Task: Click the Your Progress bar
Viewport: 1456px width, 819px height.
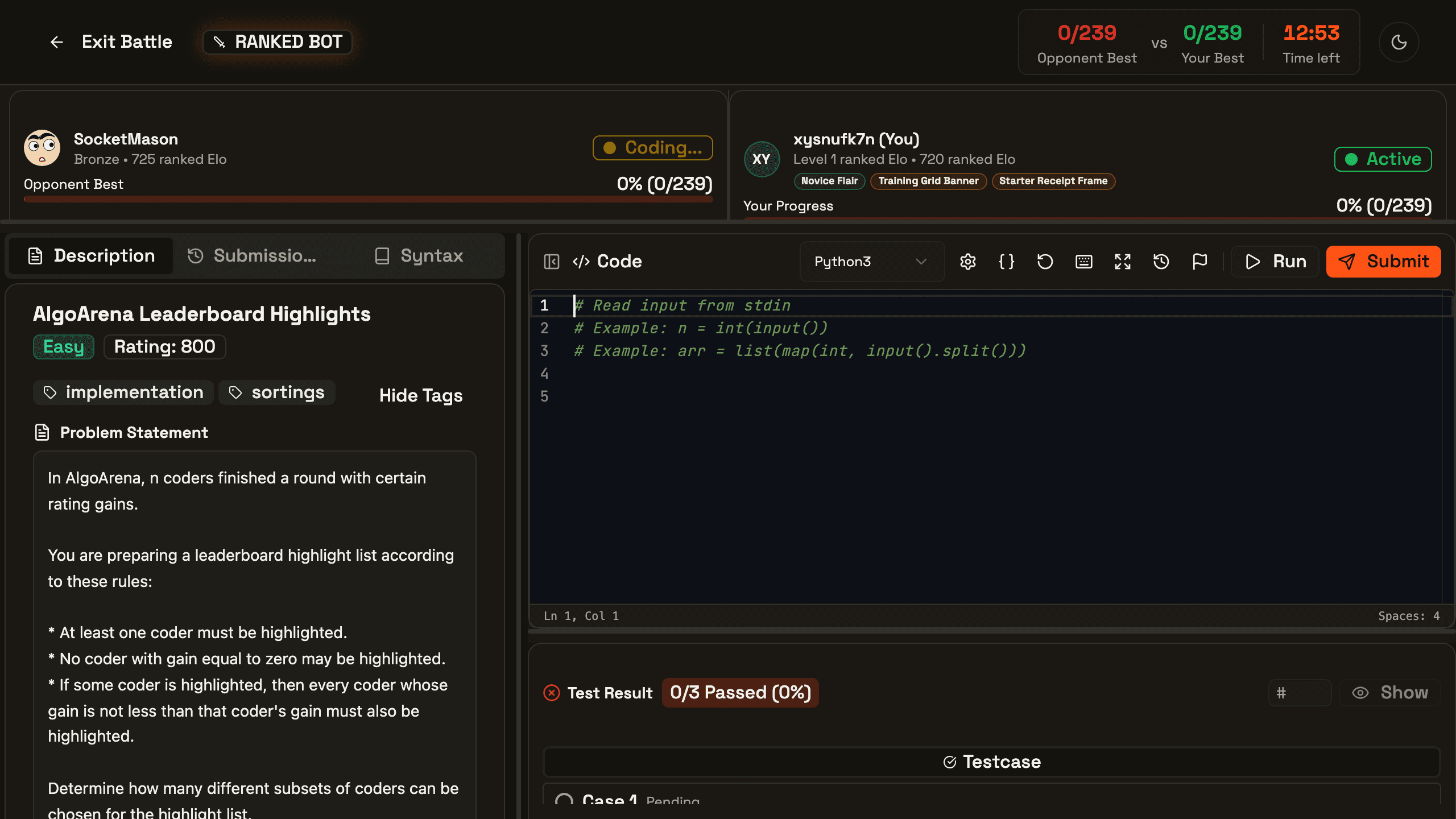Action: (x=1087, y=218)
